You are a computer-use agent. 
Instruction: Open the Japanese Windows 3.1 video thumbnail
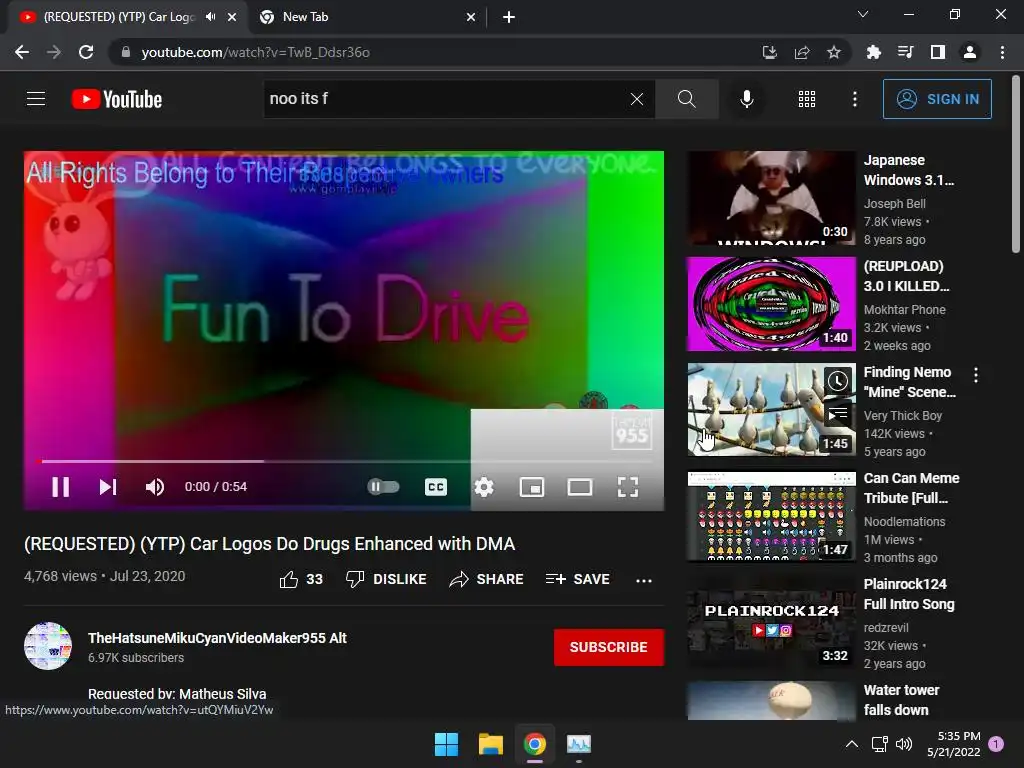pyautogui.click(x=771, y=198)
